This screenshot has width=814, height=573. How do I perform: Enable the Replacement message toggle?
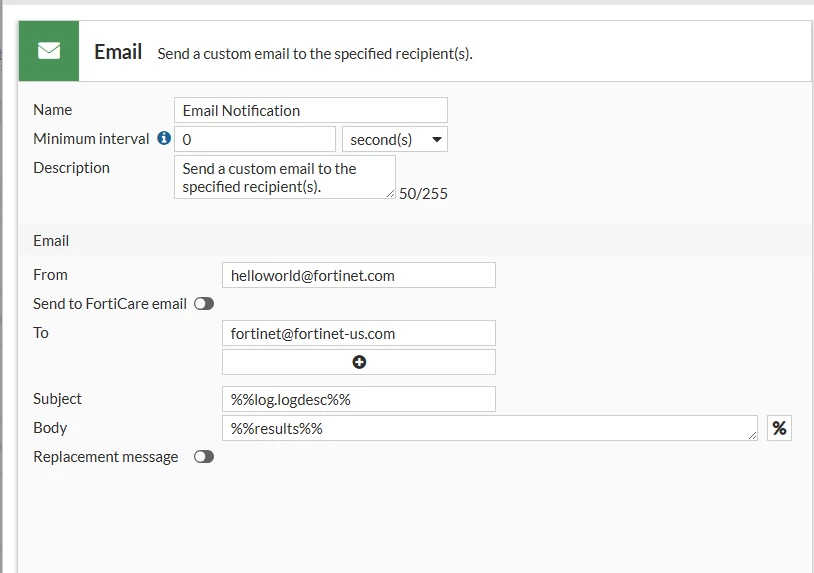[x=204, y=457]
